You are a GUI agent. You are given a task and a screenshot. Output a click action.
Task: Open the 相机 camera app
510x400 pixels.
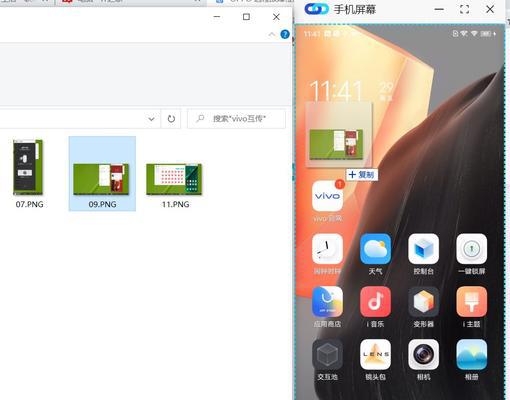423,355
